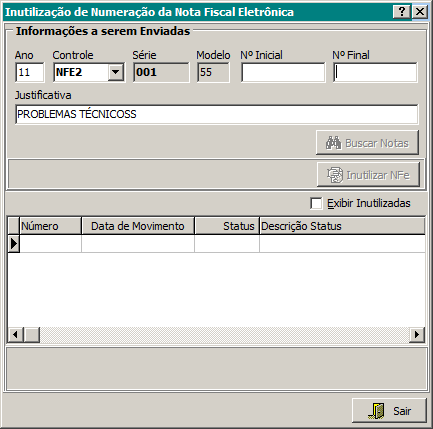Click the grid's horizontal scrollbar left arrow
The width and height of the screenshot is (433, 429).
tap(15, 334)
